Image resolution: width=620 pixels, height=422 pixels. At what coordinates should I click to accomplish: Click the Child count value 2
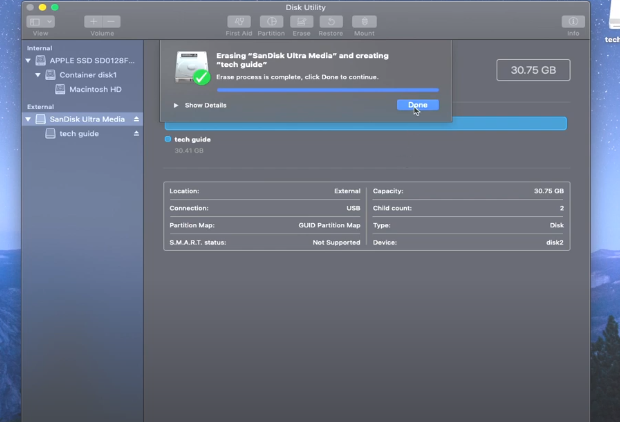(561, 208)
